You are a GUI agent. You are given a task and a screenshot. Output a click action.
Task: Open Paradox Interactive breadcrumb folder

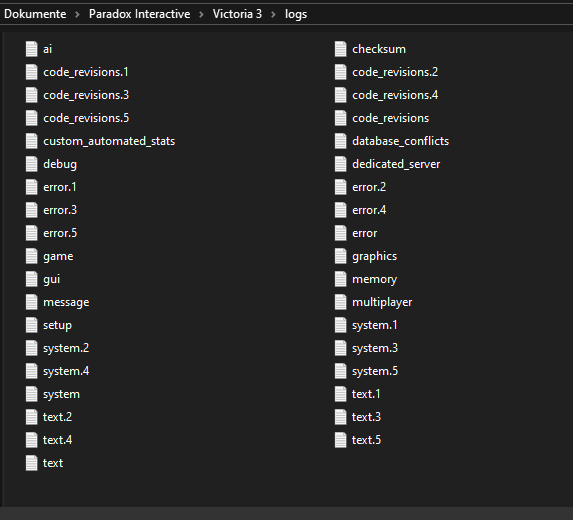click(140, 14)
